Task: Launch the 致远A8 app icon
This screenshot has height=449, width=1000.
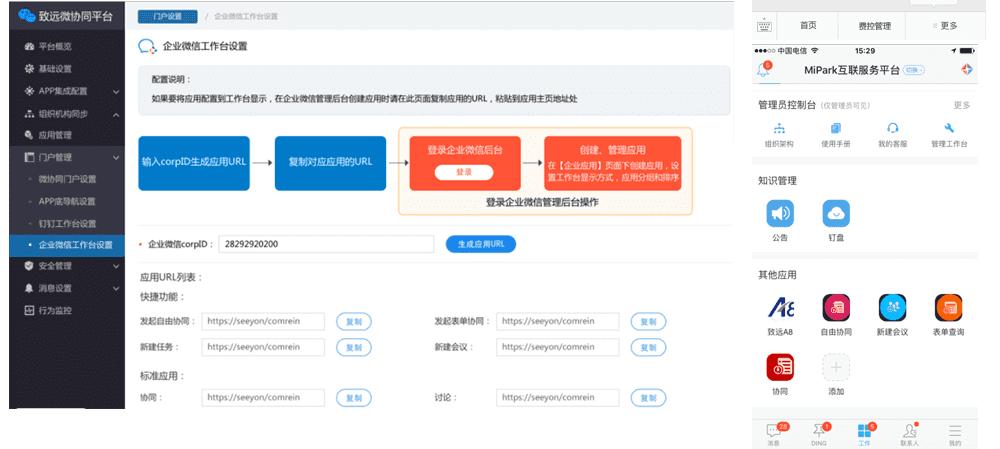Action: [780, 308]
